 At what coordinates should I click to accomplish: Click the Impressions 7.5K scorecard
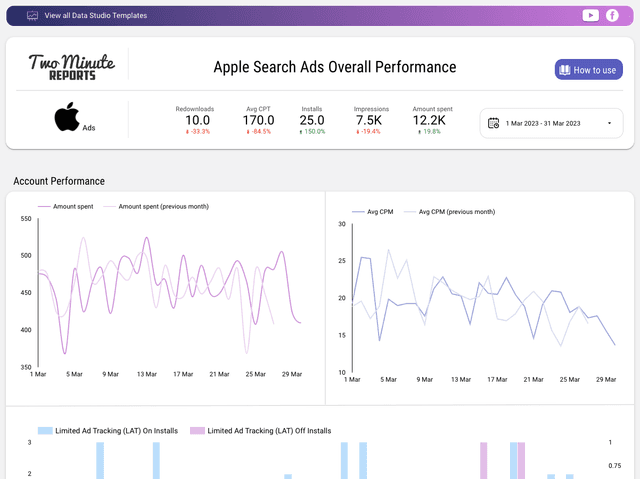(x=371, y=120)
